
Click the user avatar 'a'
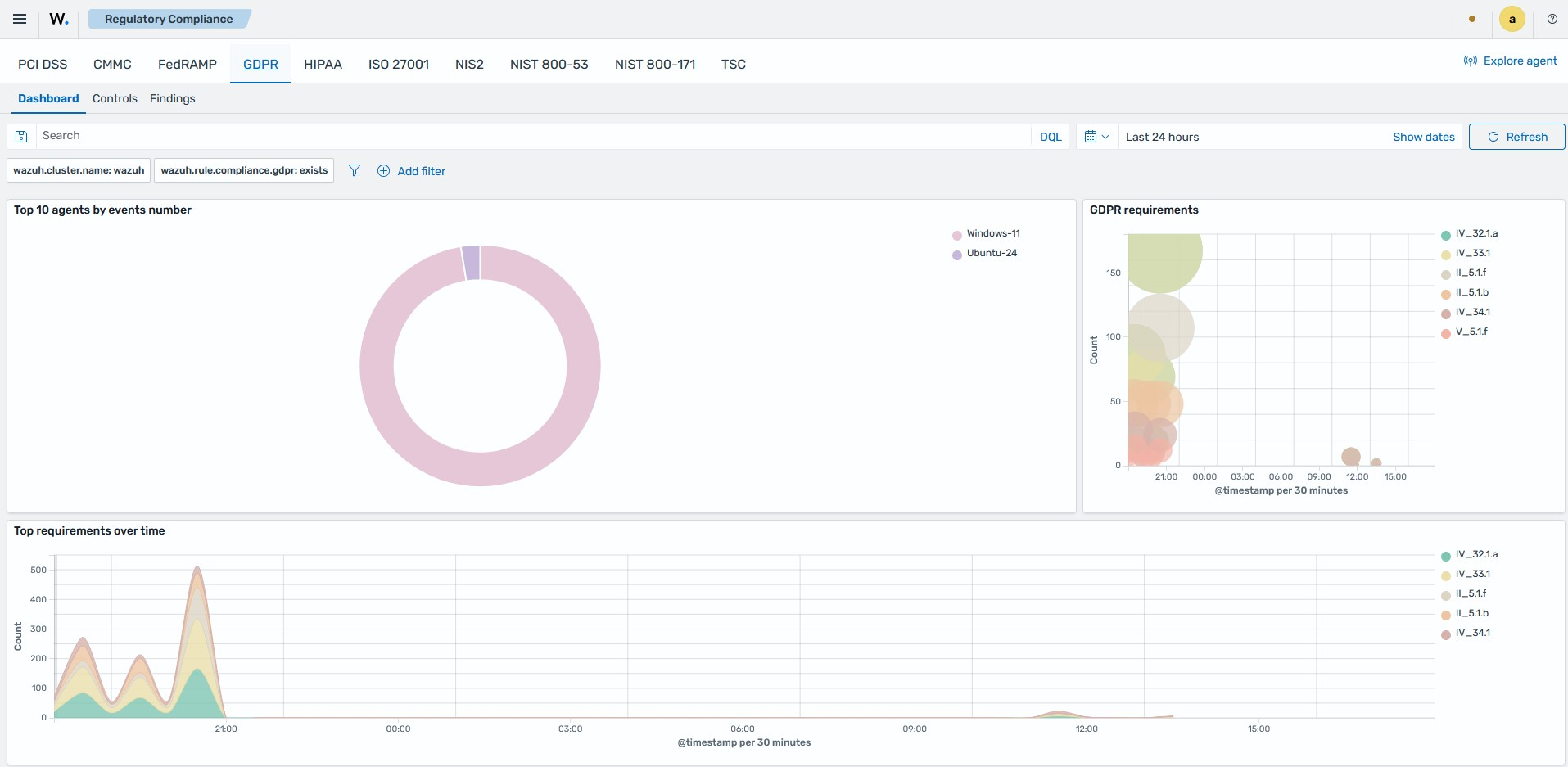coord(1512,19)
